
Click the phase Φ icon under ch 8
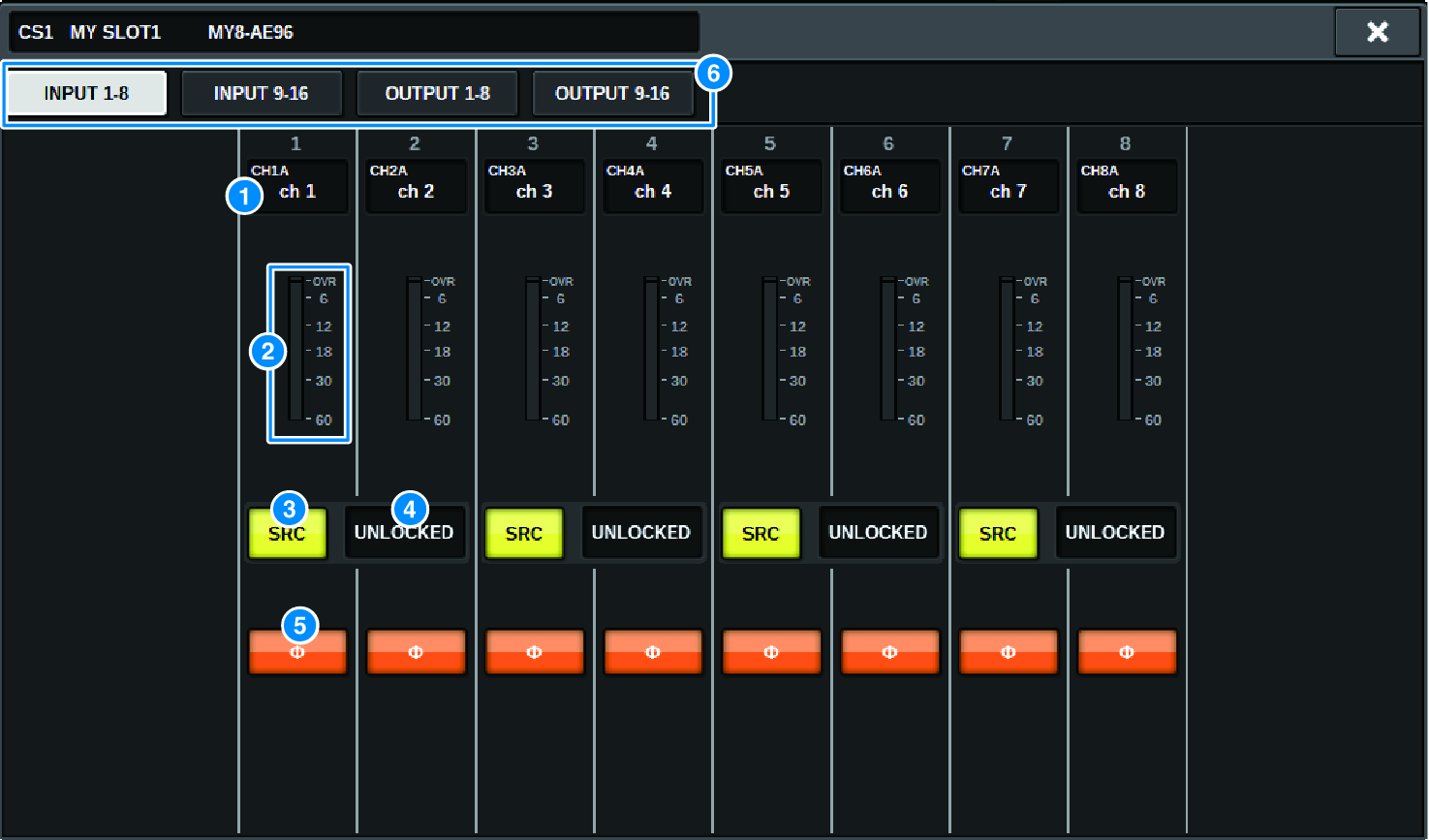(1126, 651)
